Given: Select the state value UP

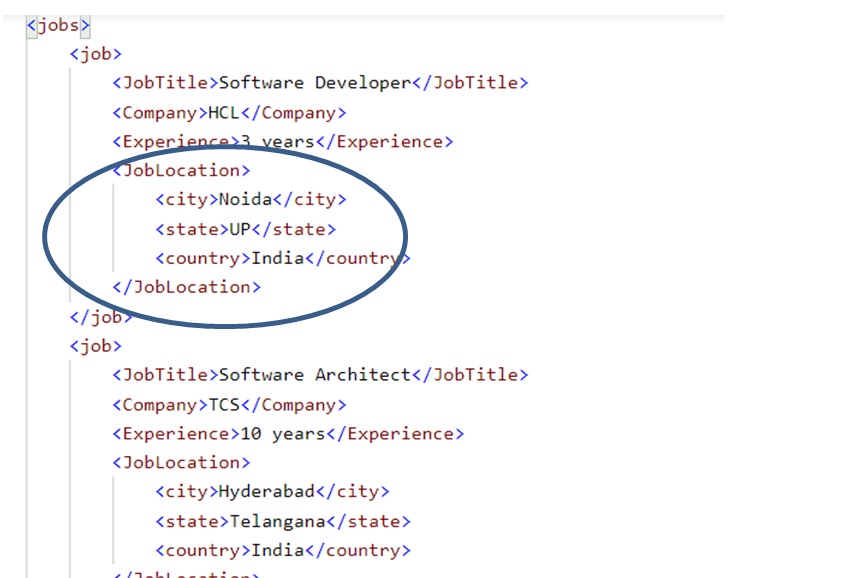Looking at the screenshot, I should pos(240,228).
